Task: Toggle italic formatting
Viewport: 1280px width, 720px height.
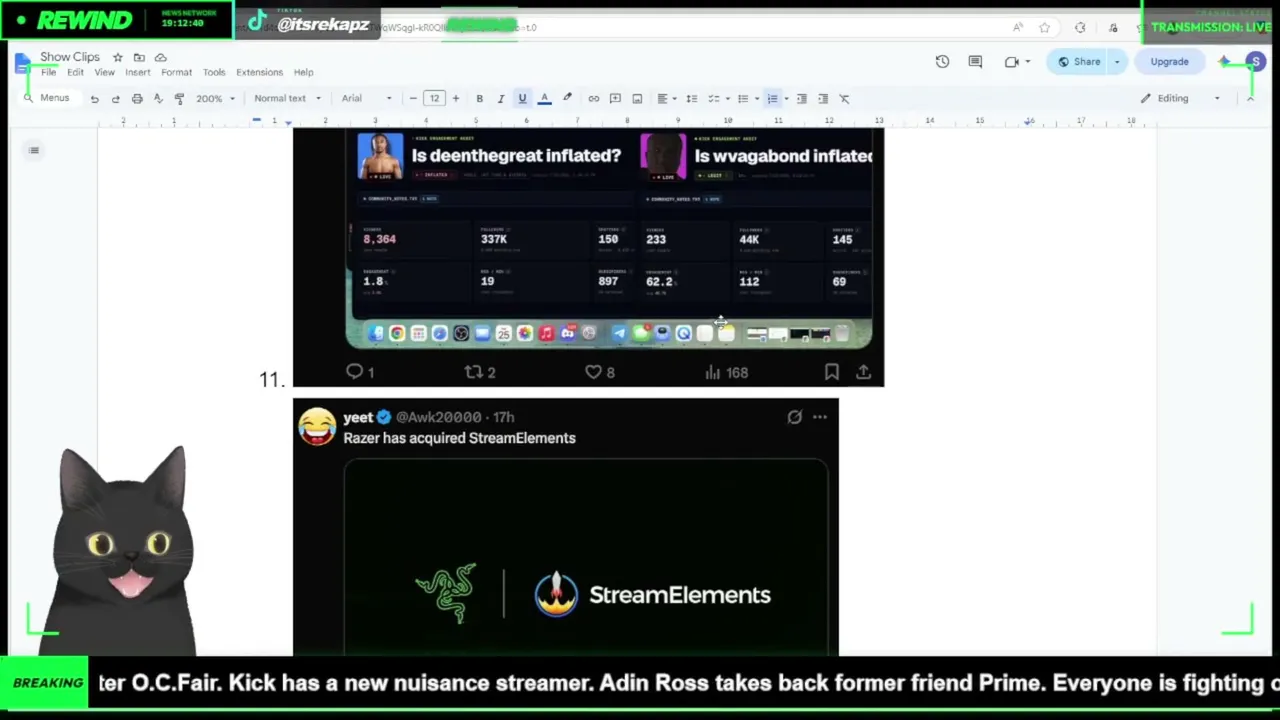Action: 501,99
